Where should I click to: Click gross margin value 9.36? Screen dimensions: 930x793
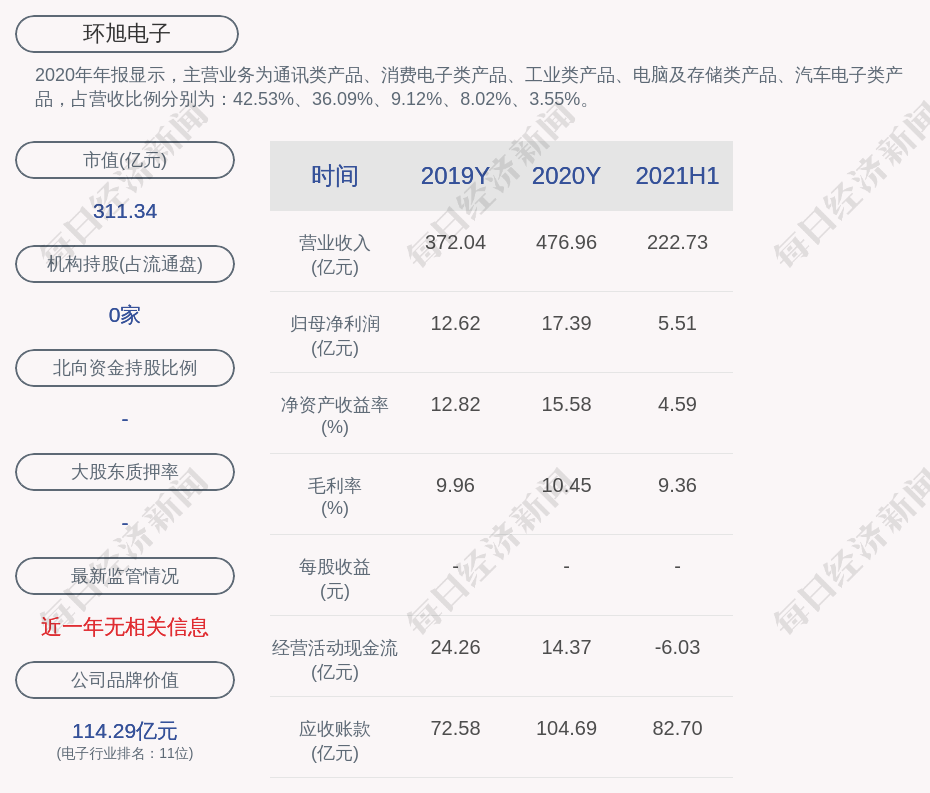677,485
